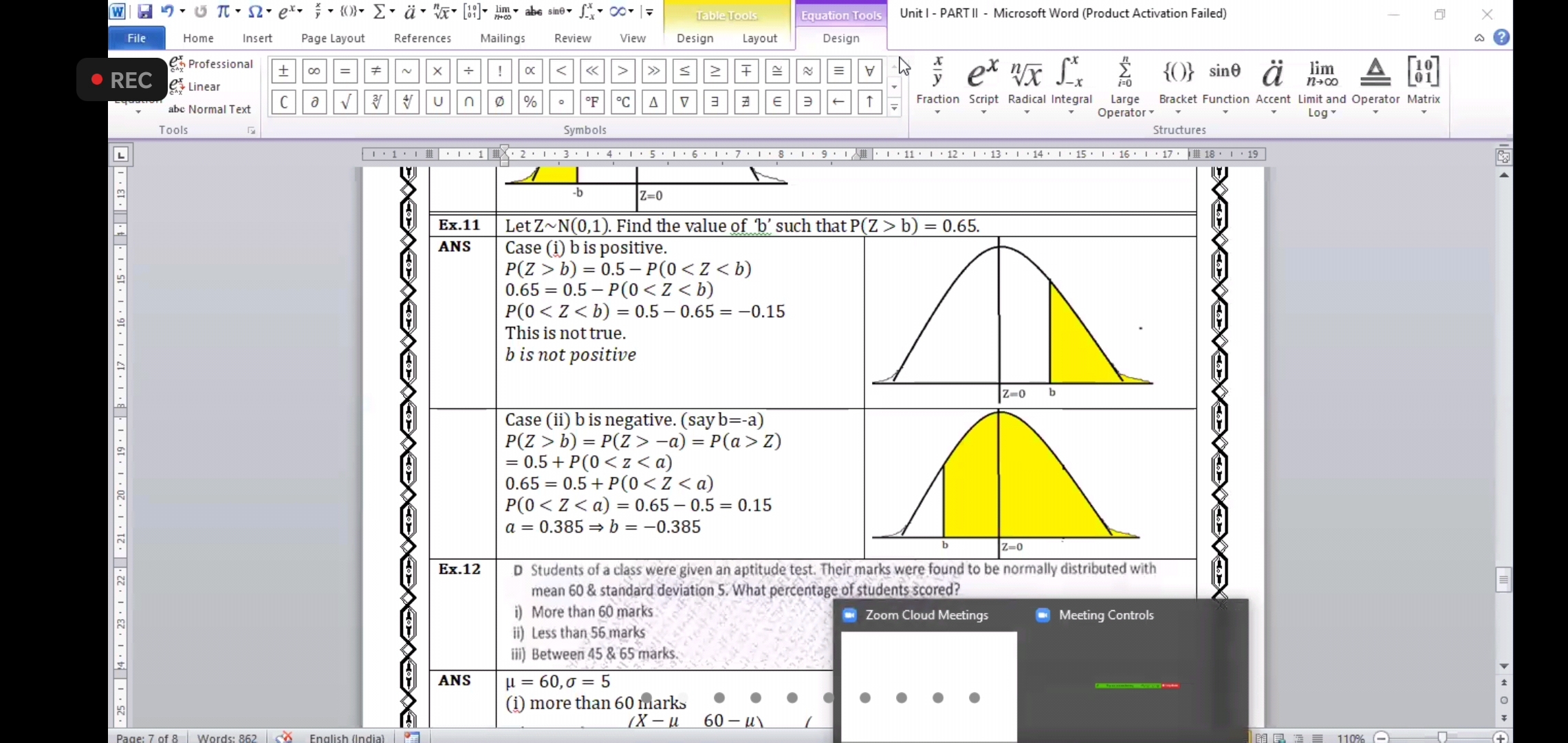This screenshot has height=743, width=1568.
Task: Switch to the Page Layout tab
Action: coord(333,39)
